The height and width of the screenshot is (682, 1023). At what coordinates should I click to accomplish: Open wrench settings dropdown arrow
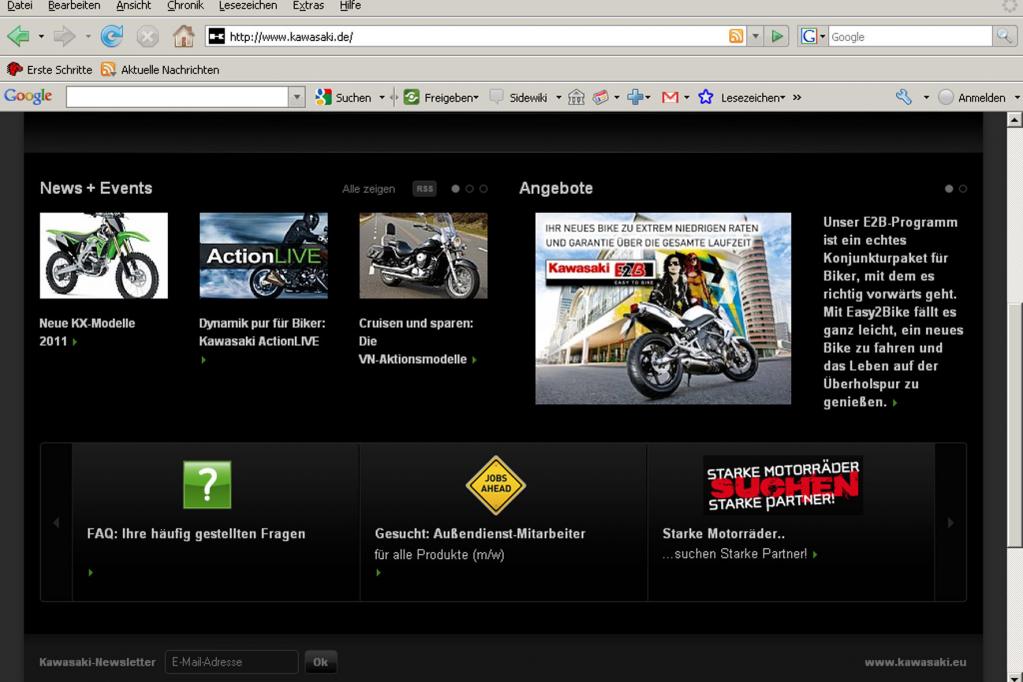926,97
